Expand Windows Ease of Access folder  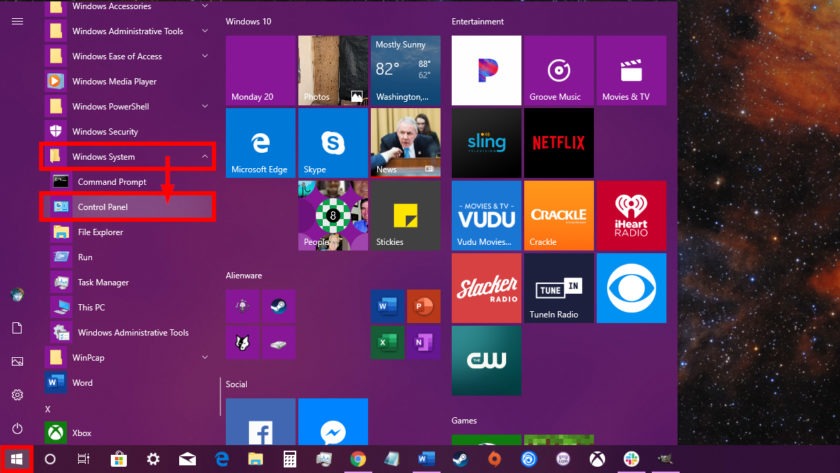click(127, 56)
